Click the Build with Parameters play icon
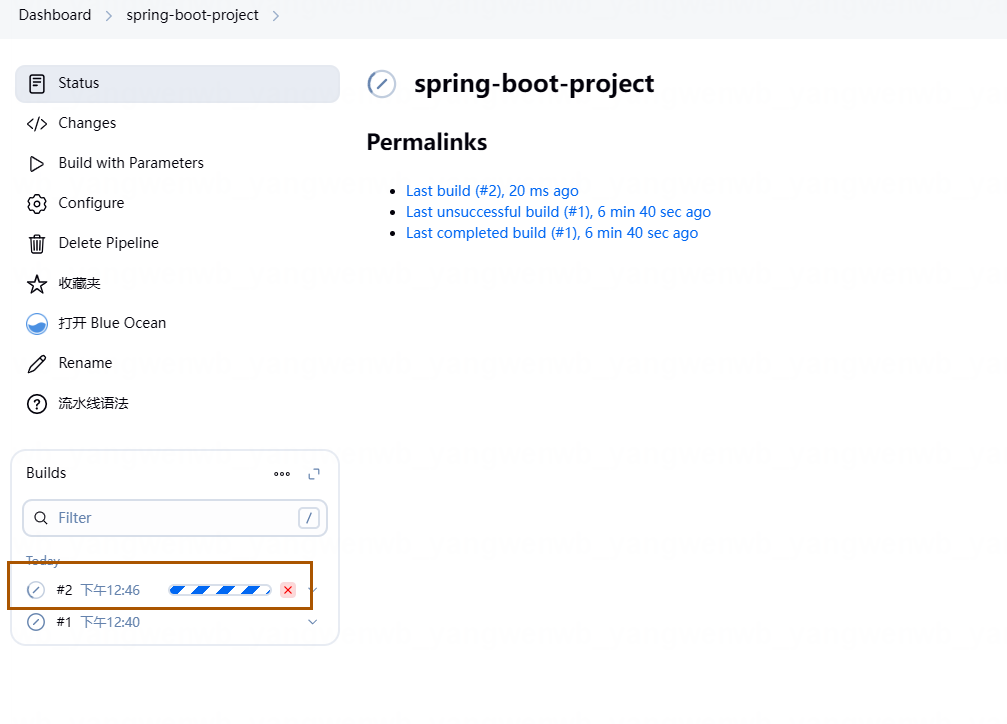Viewport: 1007px width, 724px height. (37, 164)
